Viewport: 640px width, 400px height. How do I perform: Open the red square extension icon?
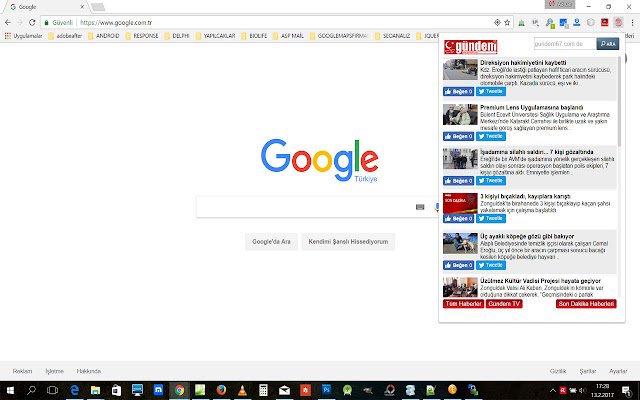[x=604, y=22]
